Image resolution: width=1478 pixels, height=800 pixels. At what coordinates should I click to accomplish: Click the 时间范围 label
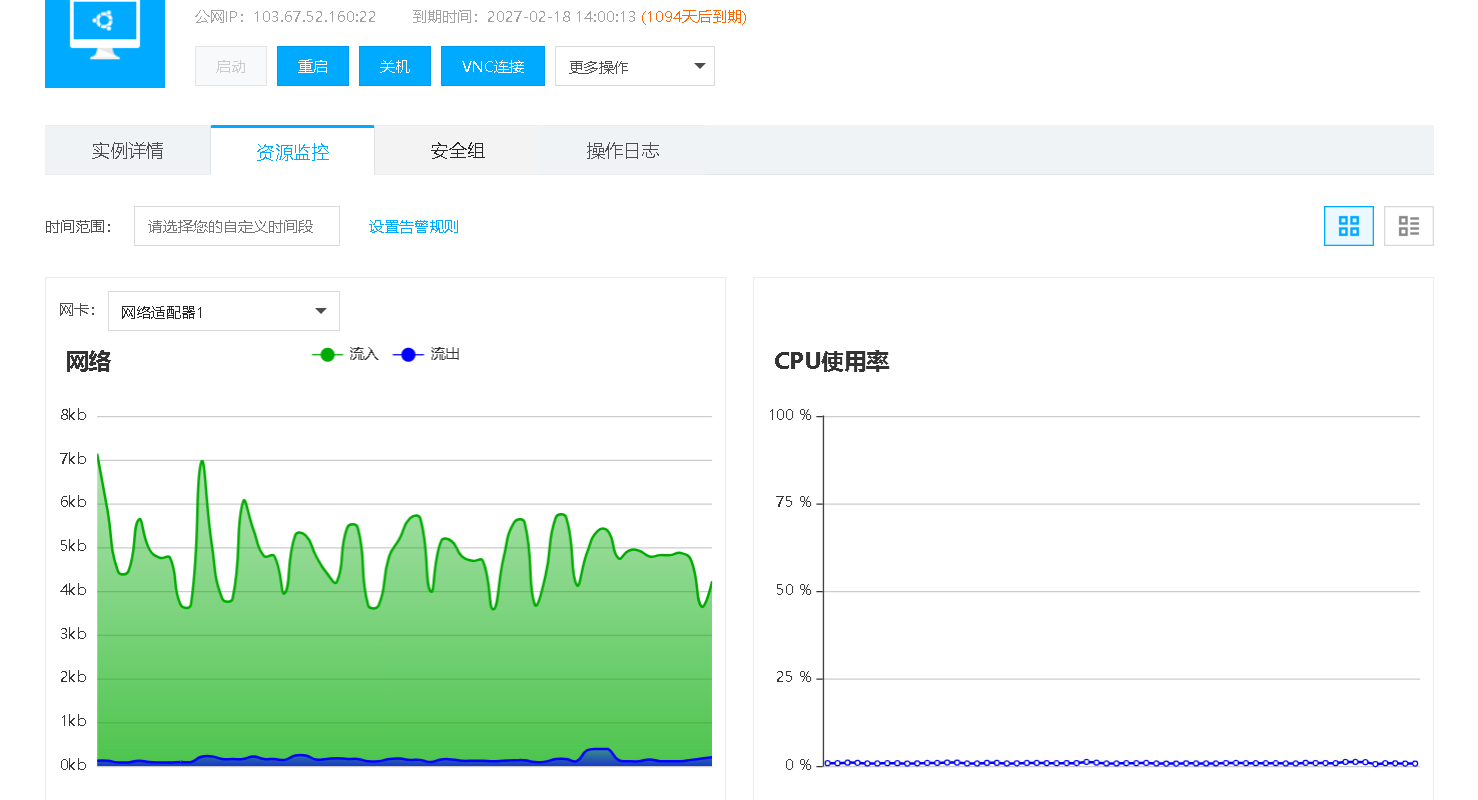[78, 227]
